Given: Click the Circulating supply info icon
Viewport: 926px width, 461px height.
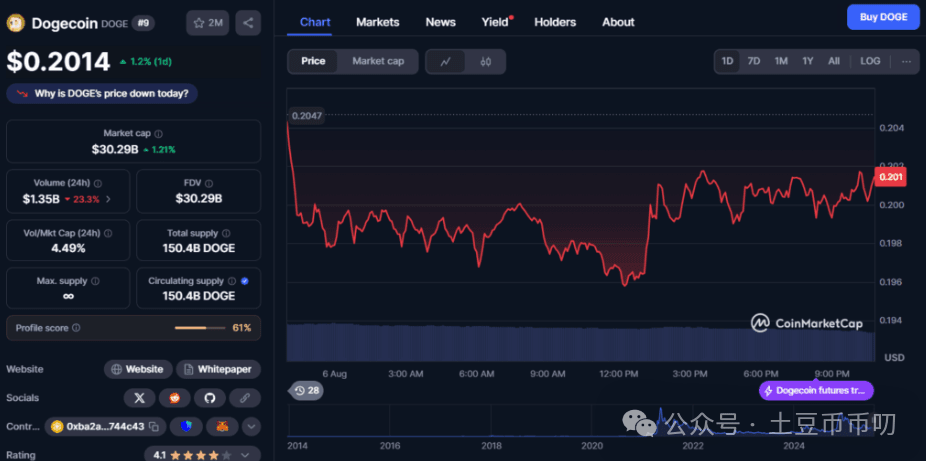Looking at the screenshot, I should point(232,281).
